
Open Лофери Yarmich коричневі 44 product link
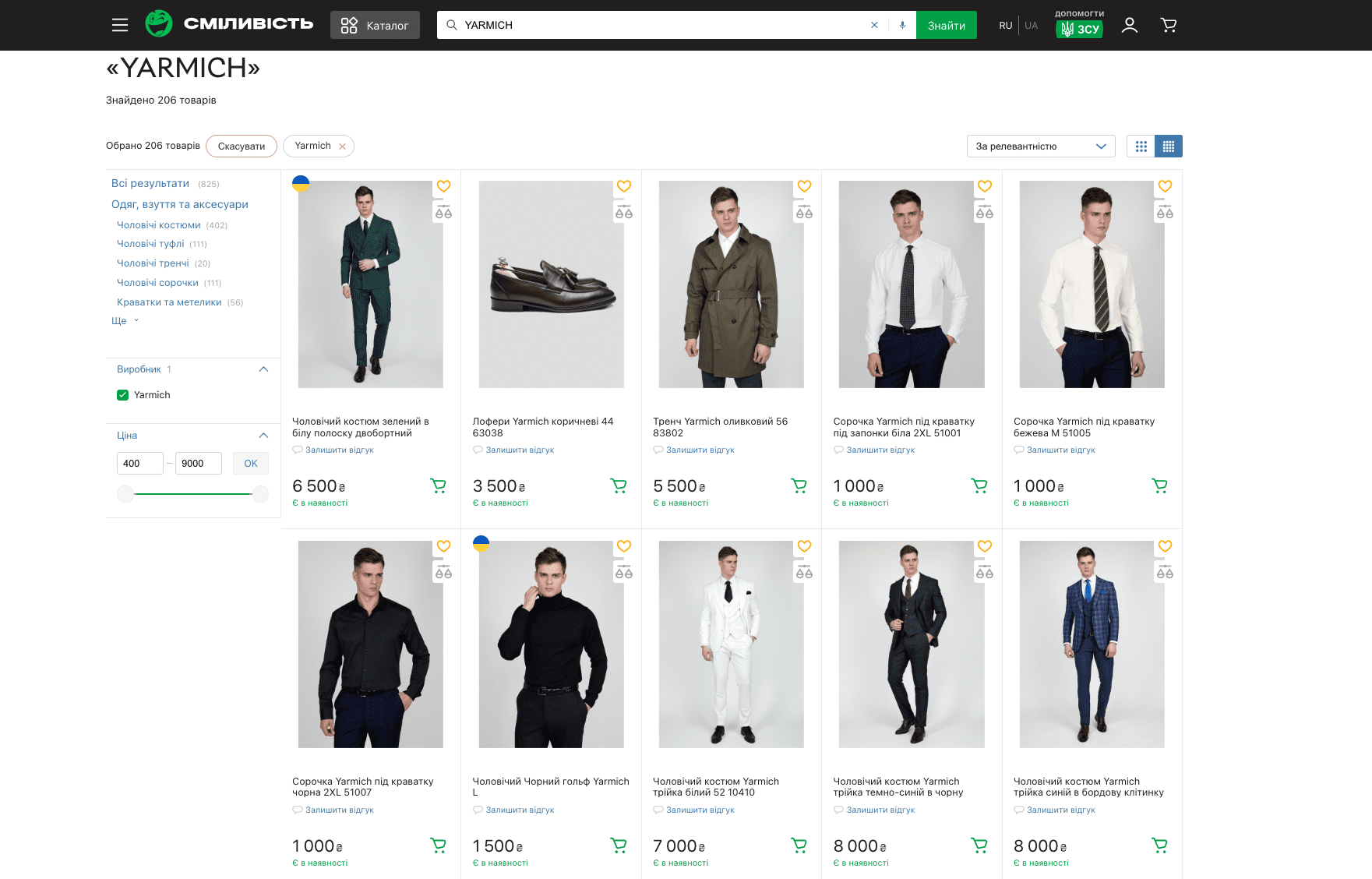(x=543, y=427)
